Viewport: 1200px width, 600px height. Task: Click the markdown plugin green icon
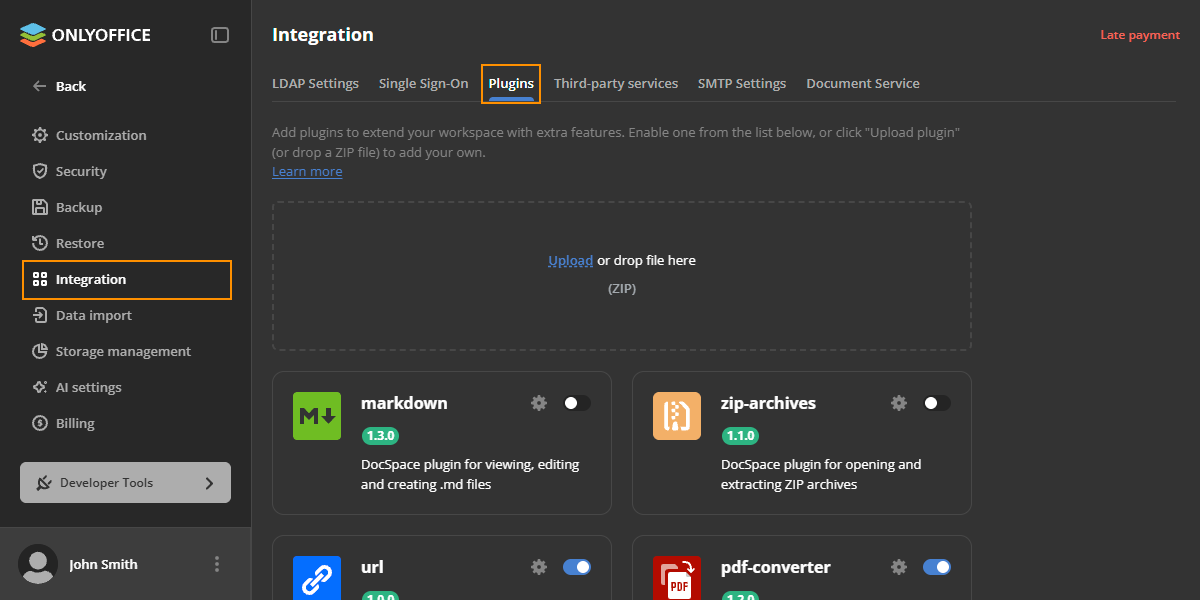[317, 416]
